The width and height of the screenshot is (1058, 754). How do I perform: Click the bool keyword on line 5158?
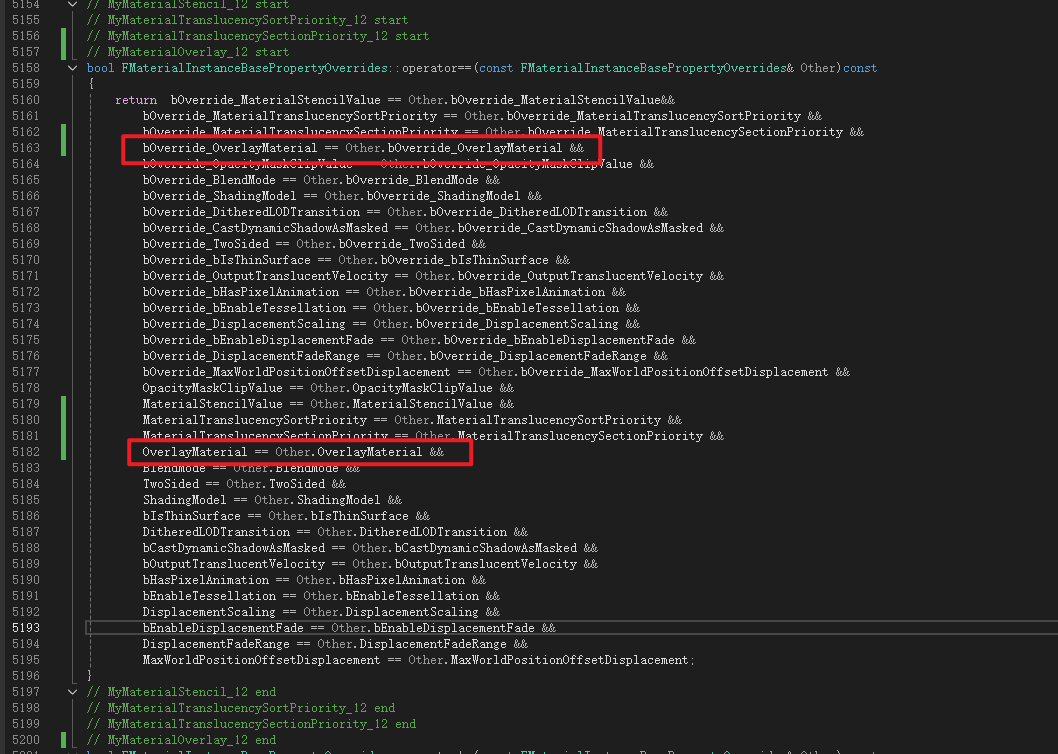pyautogui.click(x=100, y=68)
